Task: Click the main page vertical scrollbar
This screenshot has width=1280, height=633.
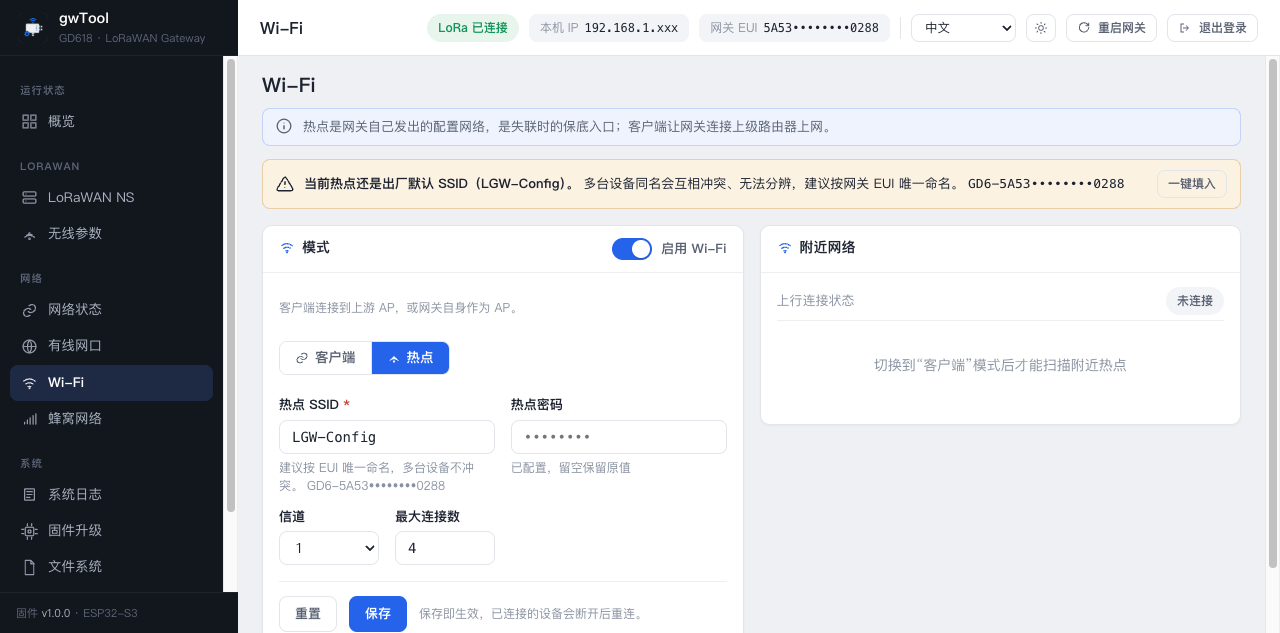Action: [1273, 313]
